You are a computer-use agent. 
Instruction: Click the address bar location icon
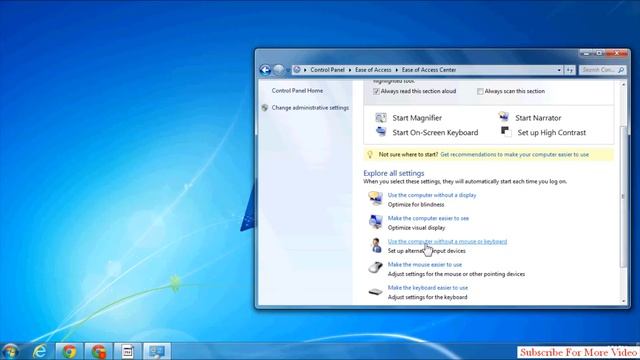[297, 70]
